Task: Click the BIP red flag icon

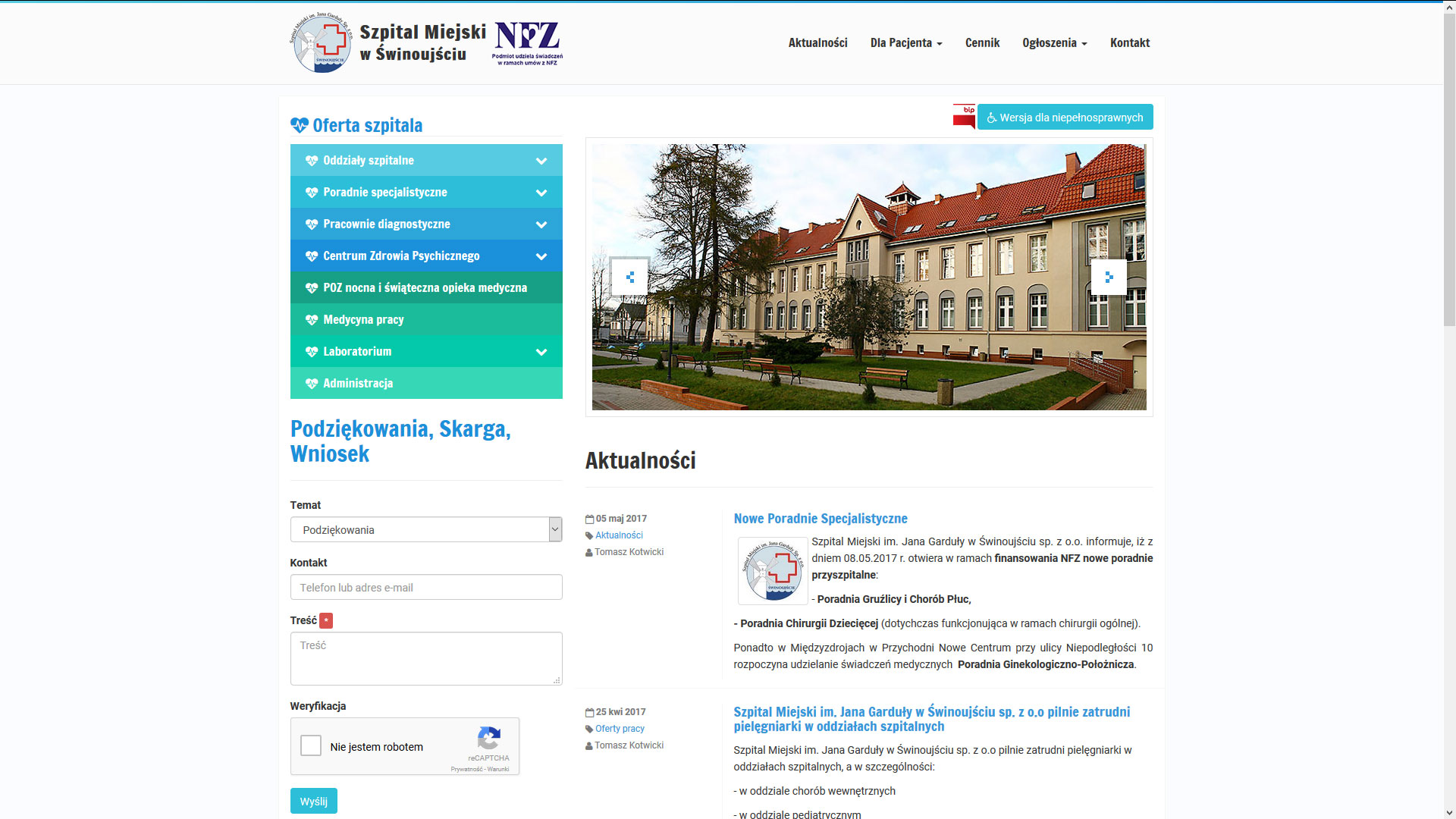Action: 964,116
